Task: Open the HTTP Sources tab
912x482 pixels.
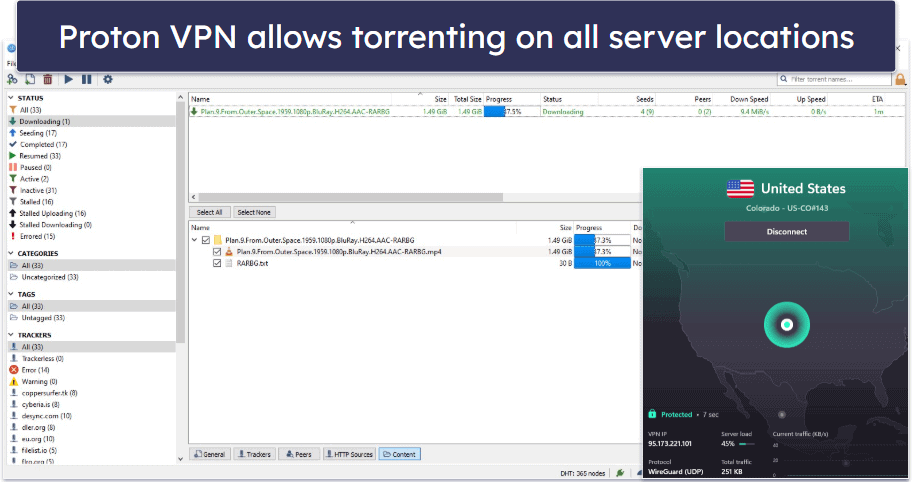Action: coord(349,454)
